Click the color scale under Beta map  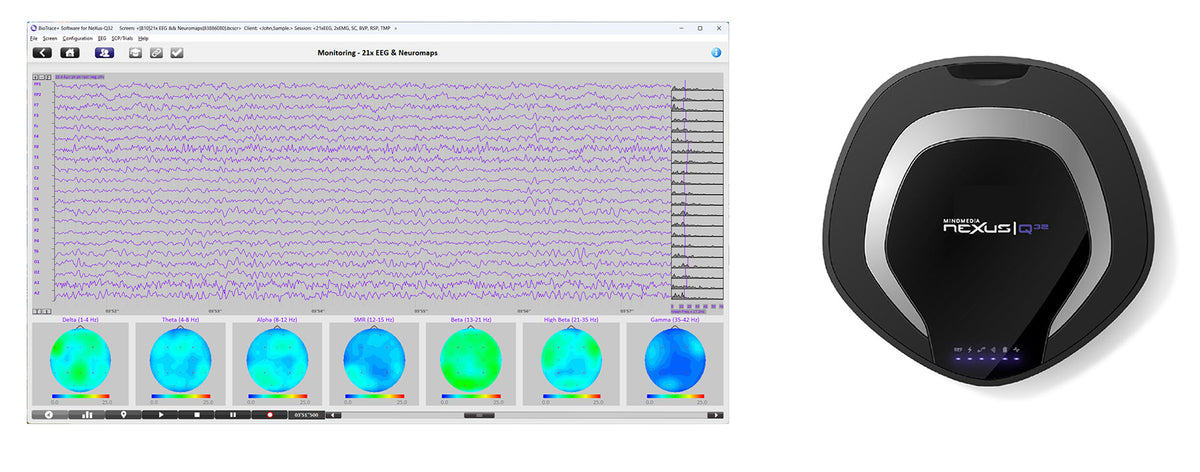click(470, 396)
